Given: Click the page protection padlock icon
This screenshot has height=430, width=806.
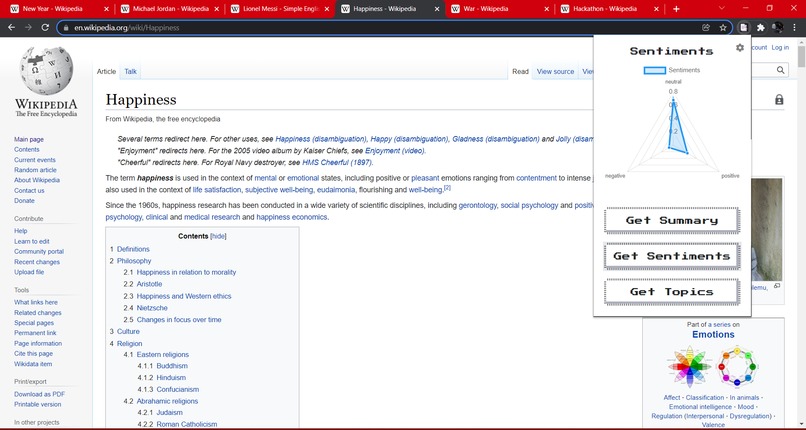Looking at the screenshot, I should click(x=779, y=100).
